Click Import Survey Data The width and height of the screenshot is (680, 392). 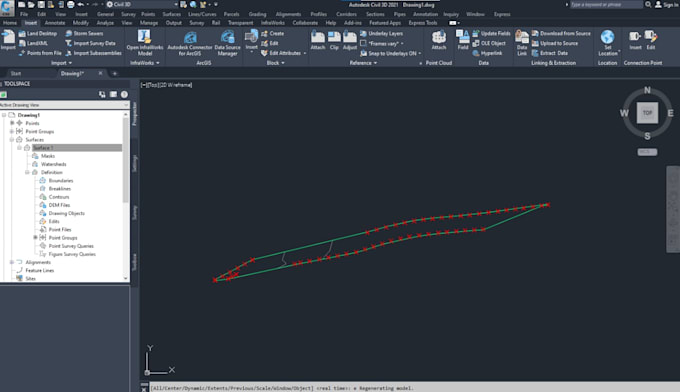90,43
